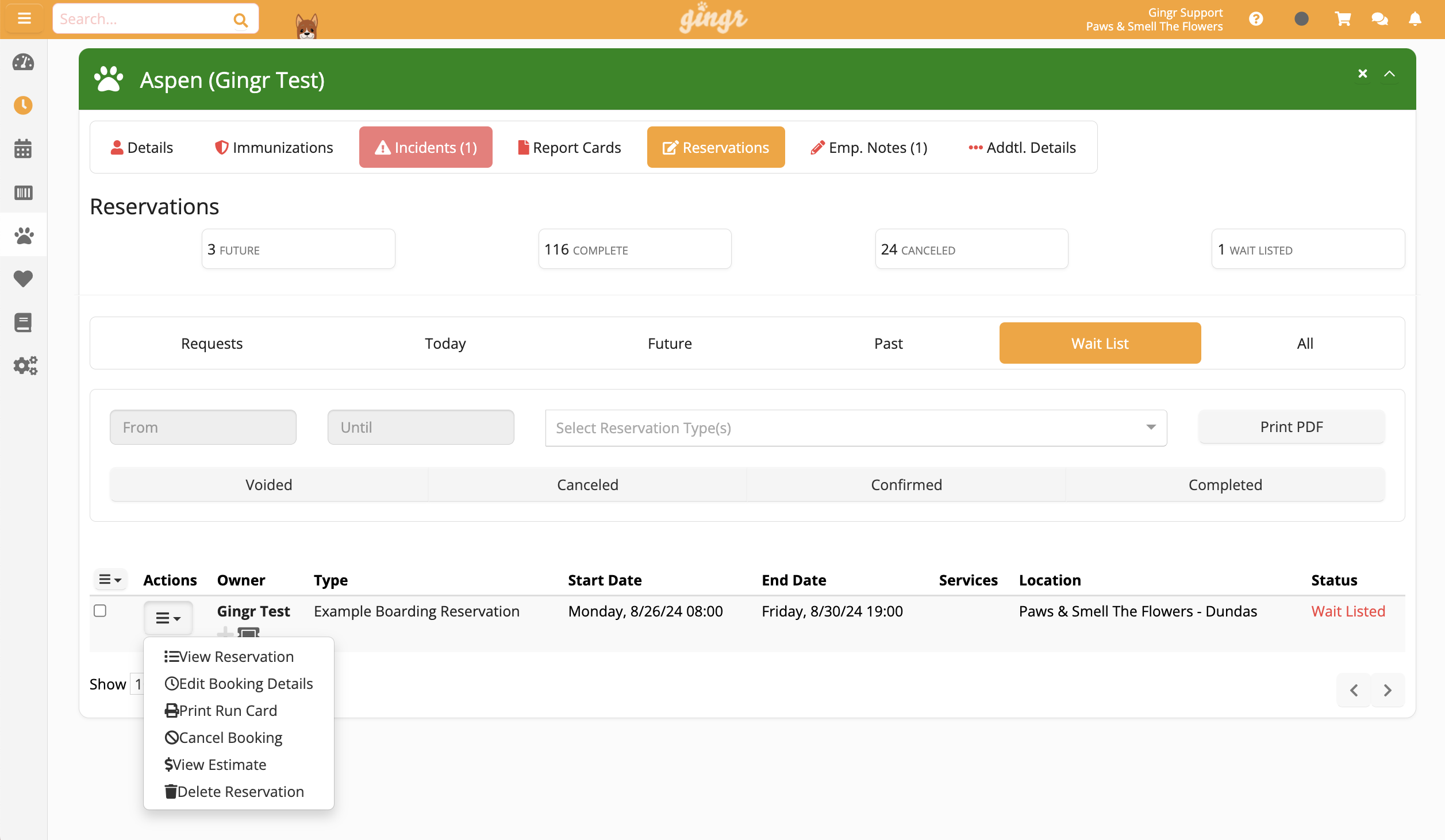This screenshot has height=840, width=1445.
Task: Click the From date field
Action: [x=203, y=427]
